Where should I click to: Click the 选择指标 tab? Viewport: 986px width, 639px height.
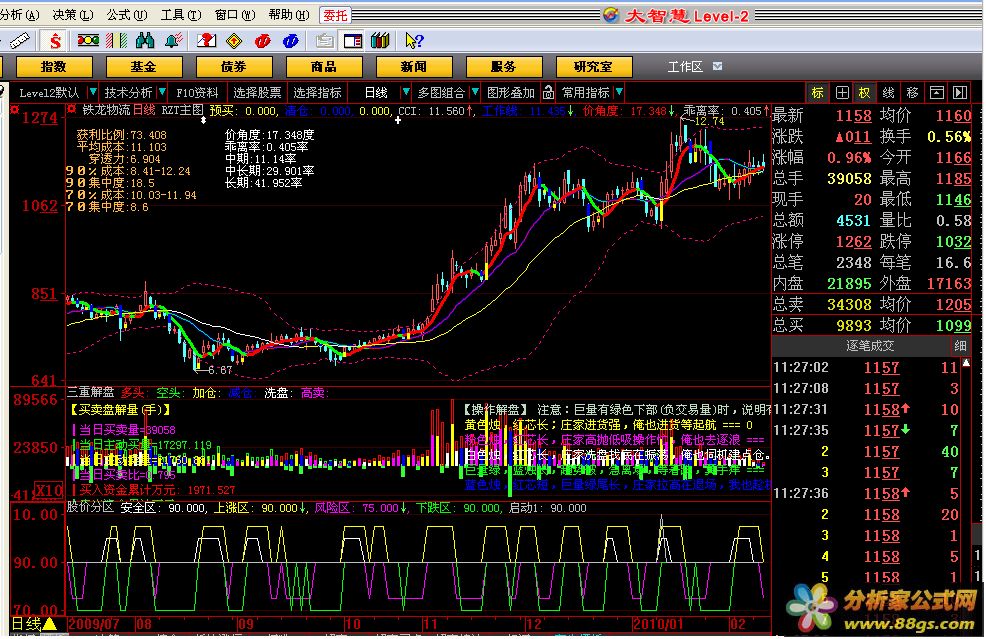[x=318, y=92]
